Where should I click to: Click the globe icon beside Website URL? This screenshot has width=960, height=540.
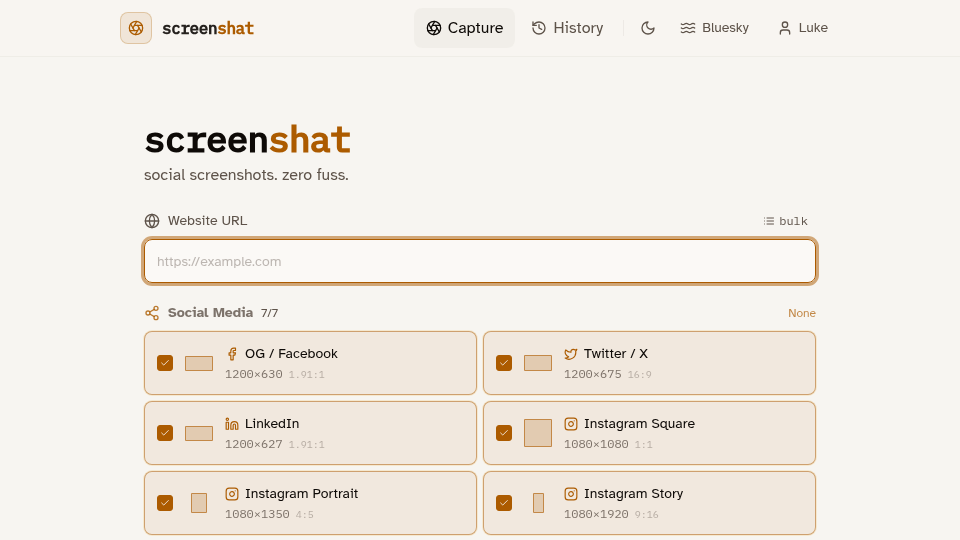(152, 221)
